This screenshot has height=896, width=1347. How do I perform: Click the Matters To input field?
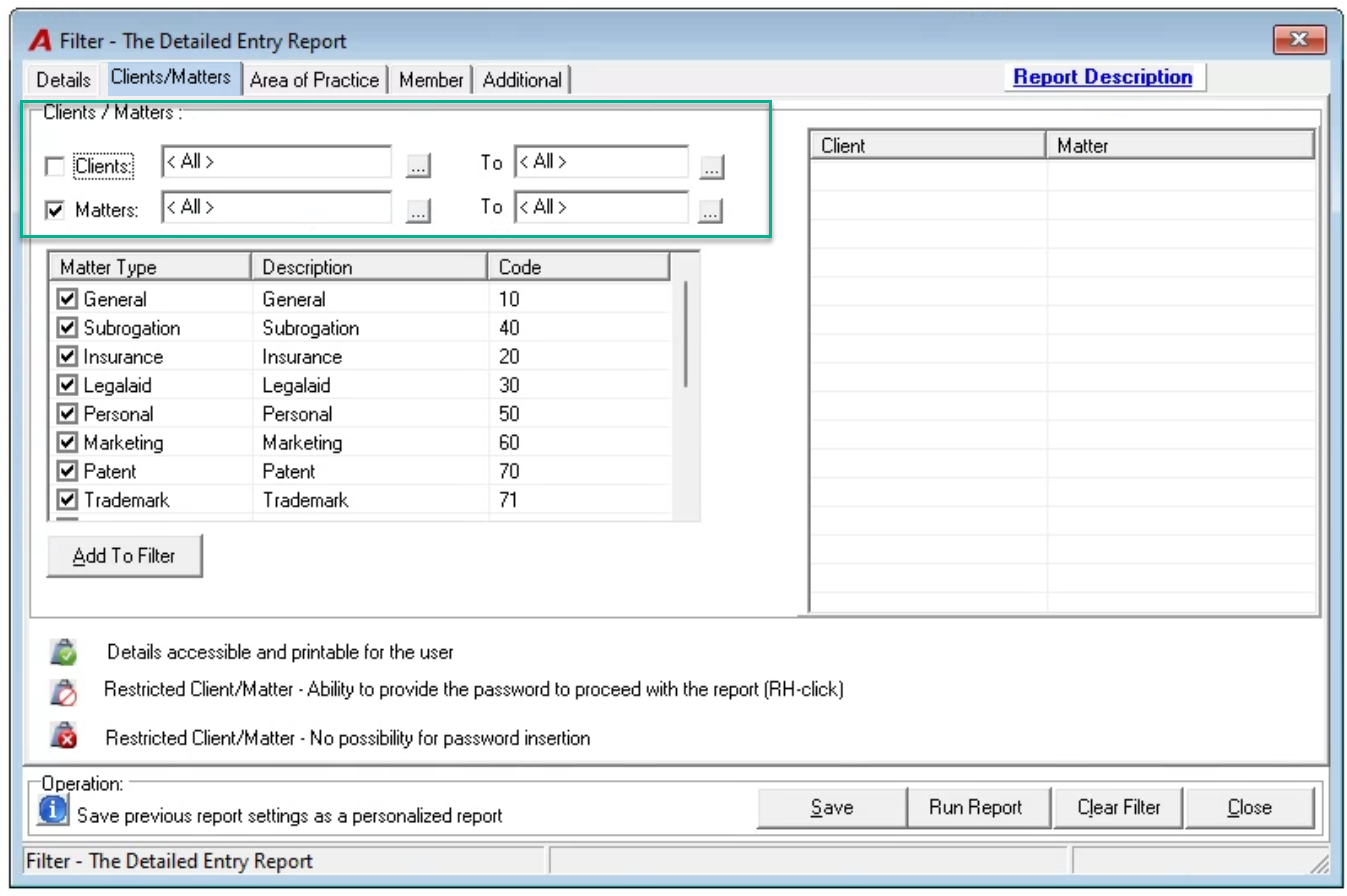click(x=601, y=207)
